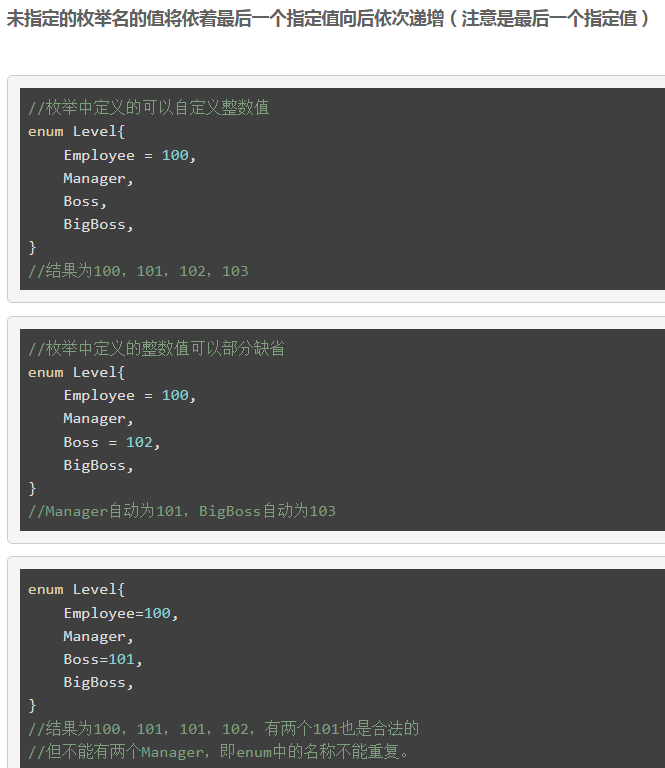
Task: Click the 'Boss=101,' line
Action: tap(103, 659)
